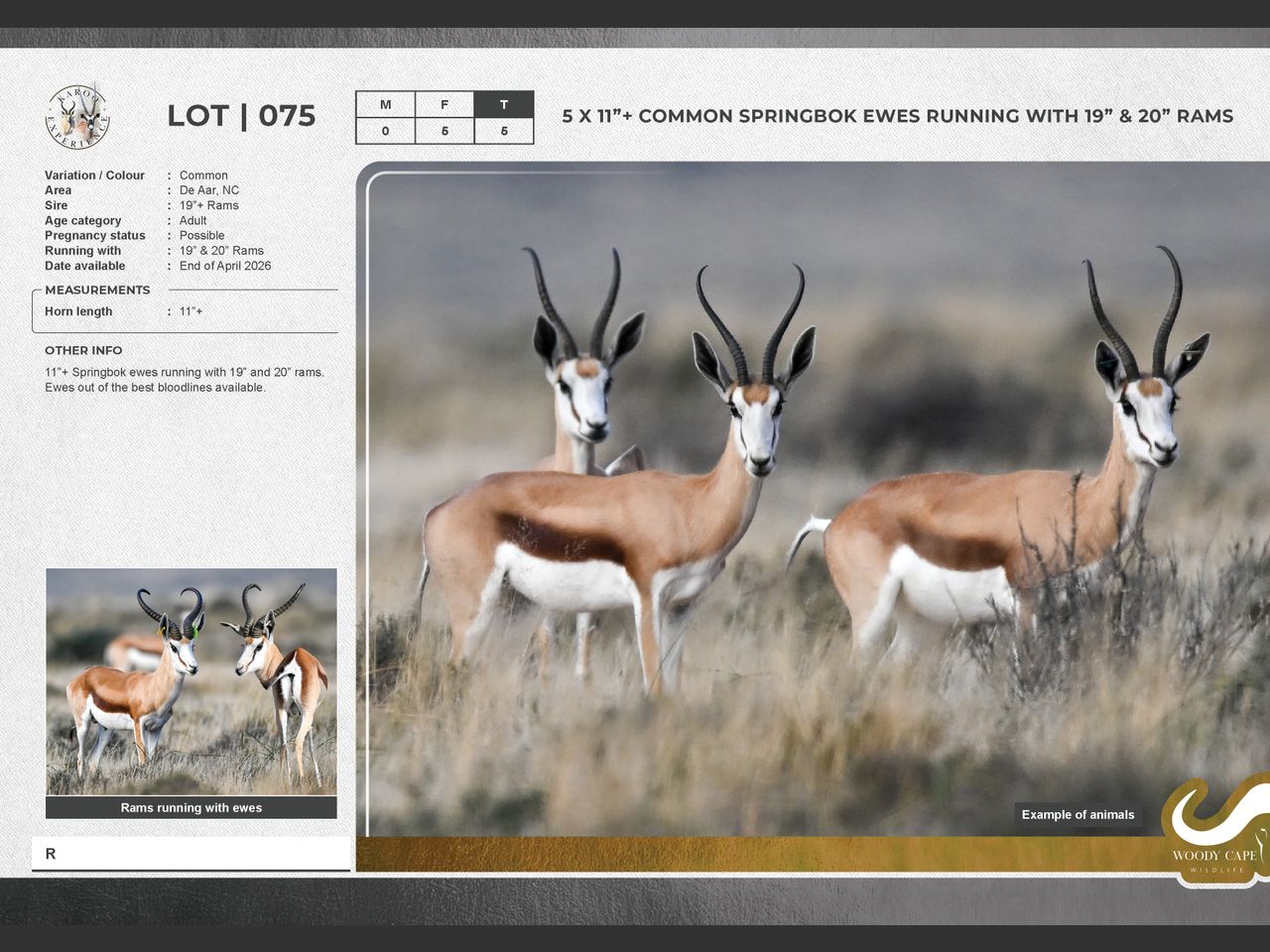
Task: Click the lot title about common springbok ewes
Action: click(897, 116)
